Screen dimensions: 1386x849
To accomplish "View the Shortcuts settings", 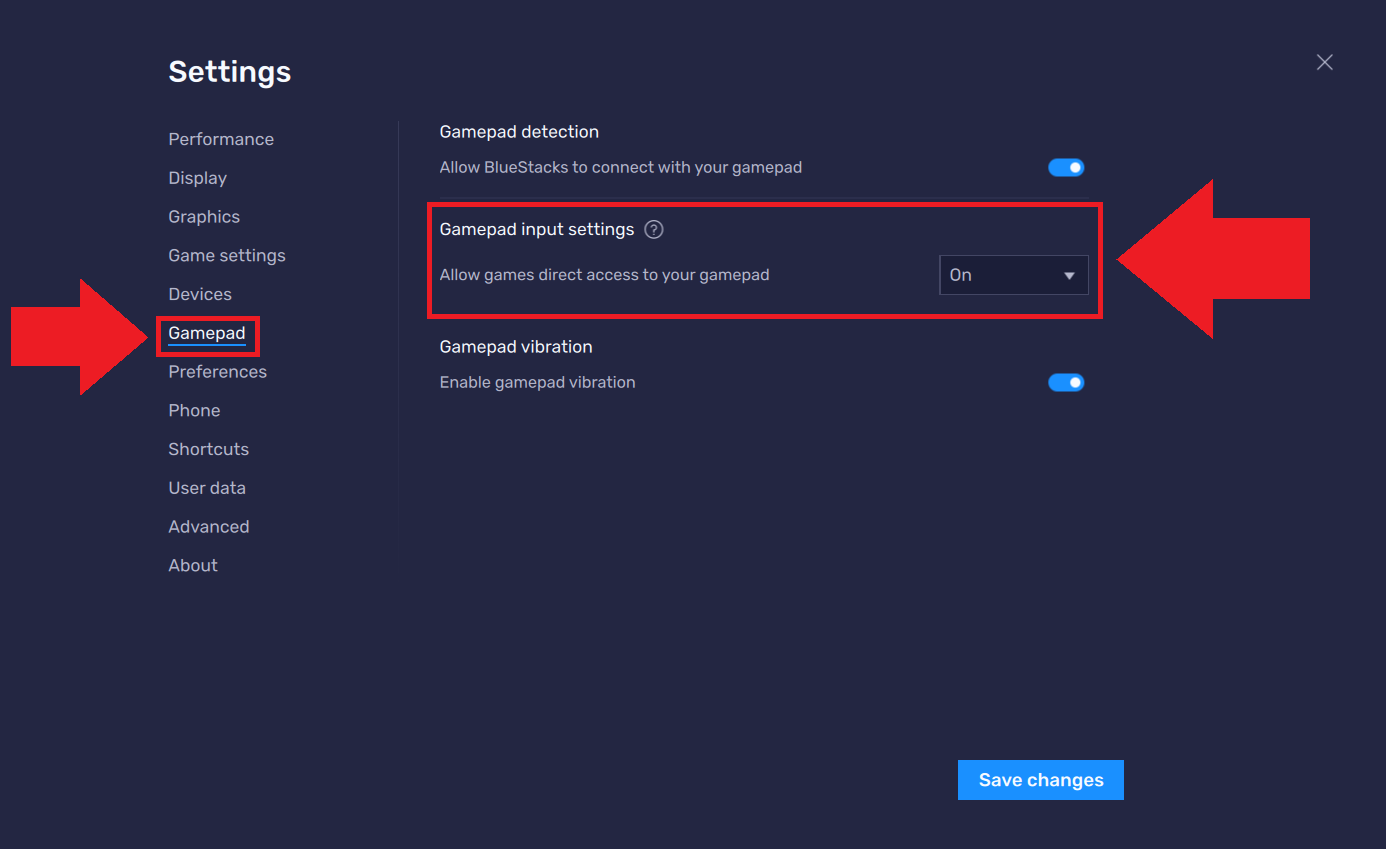I will (x=208, y=449).
